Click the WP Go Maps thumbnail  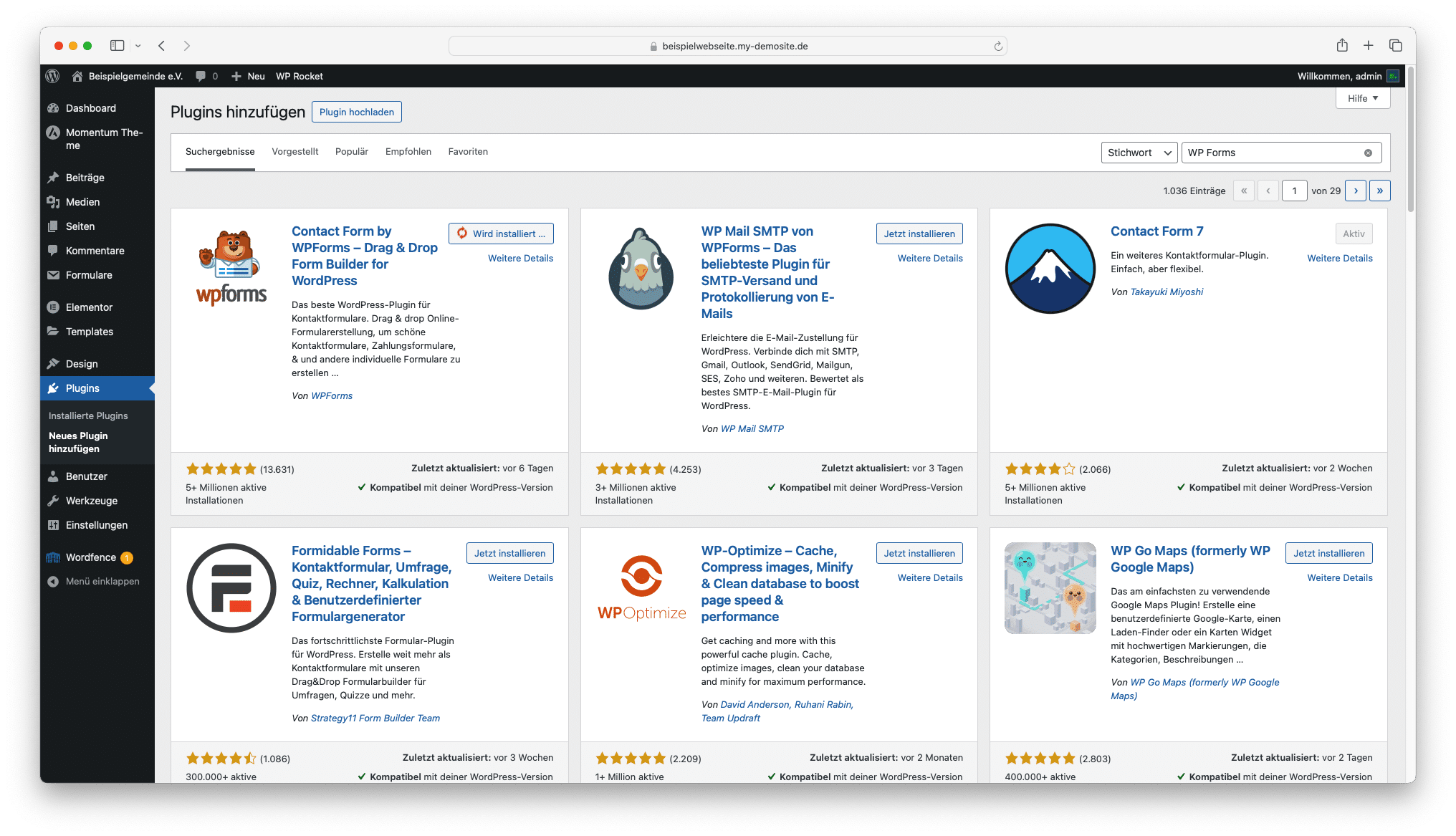click(1050, 587)
